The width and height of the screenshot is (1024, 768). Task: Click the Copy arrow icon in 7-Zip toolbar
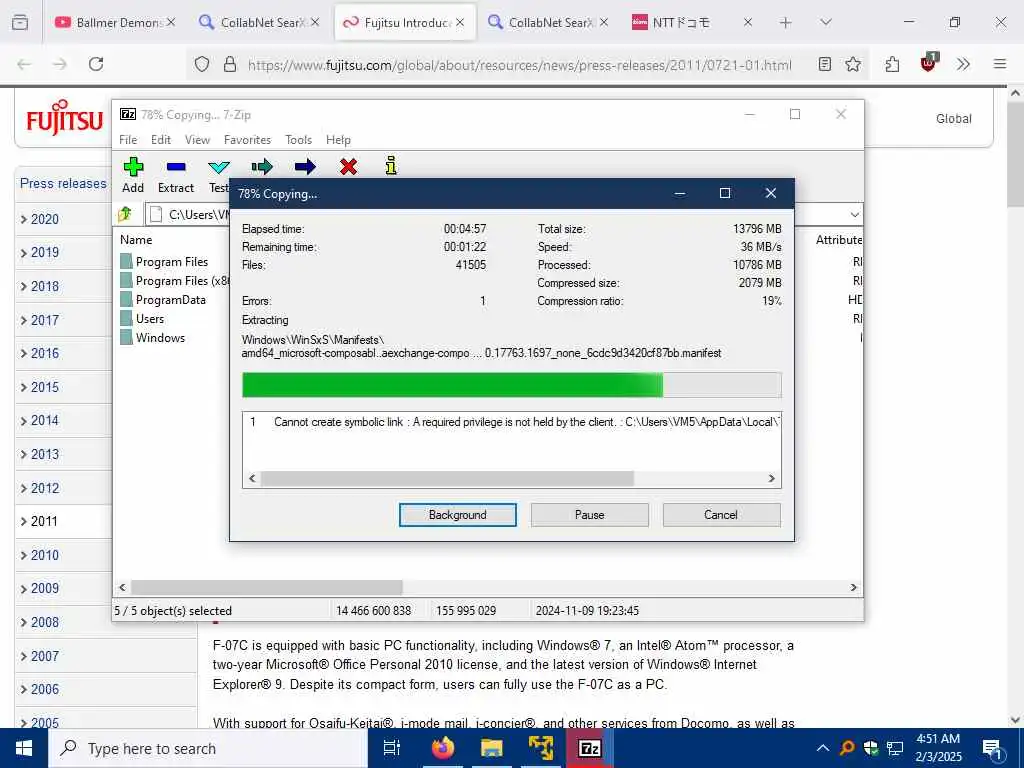[262, 167]
